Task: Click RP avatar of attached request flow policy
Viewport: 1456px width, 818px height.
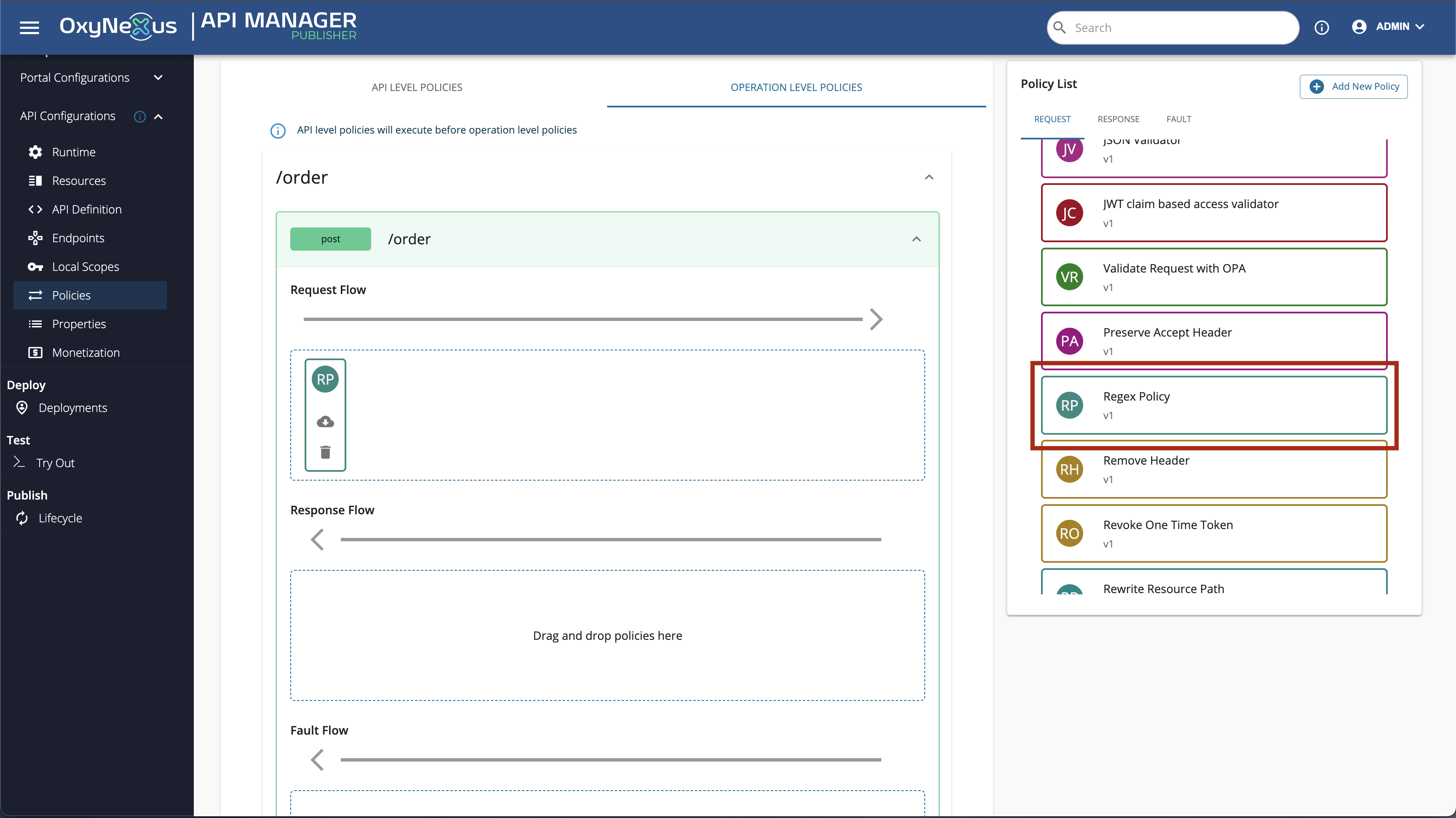Action: point(325,379)
